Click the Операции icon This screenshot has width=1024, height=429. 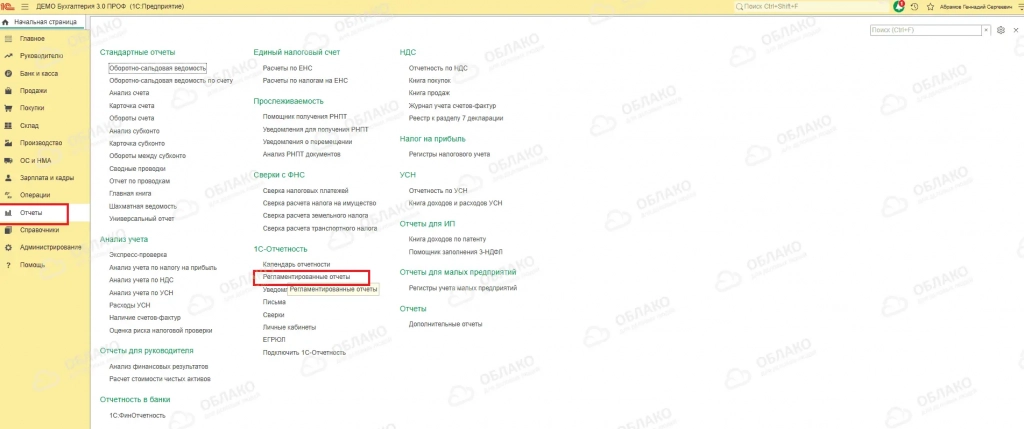pos(8,195)
